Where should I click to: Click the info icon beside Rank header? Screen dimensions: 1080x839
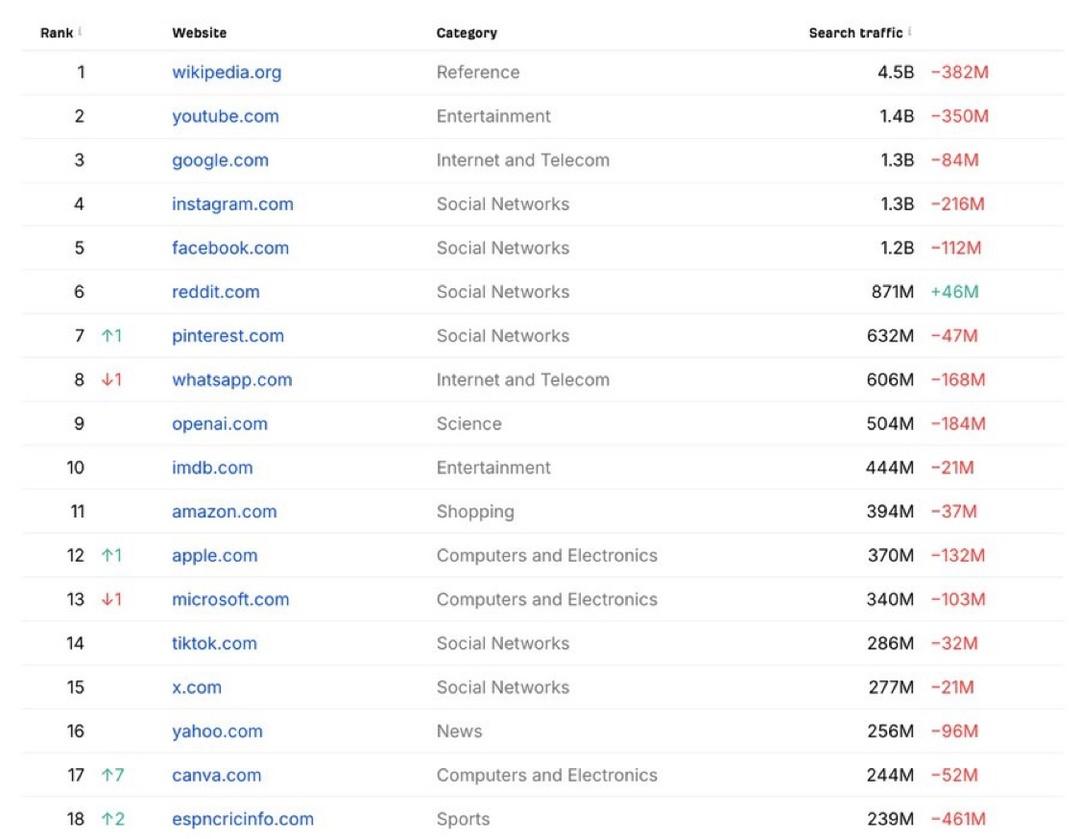click(79, 32)
